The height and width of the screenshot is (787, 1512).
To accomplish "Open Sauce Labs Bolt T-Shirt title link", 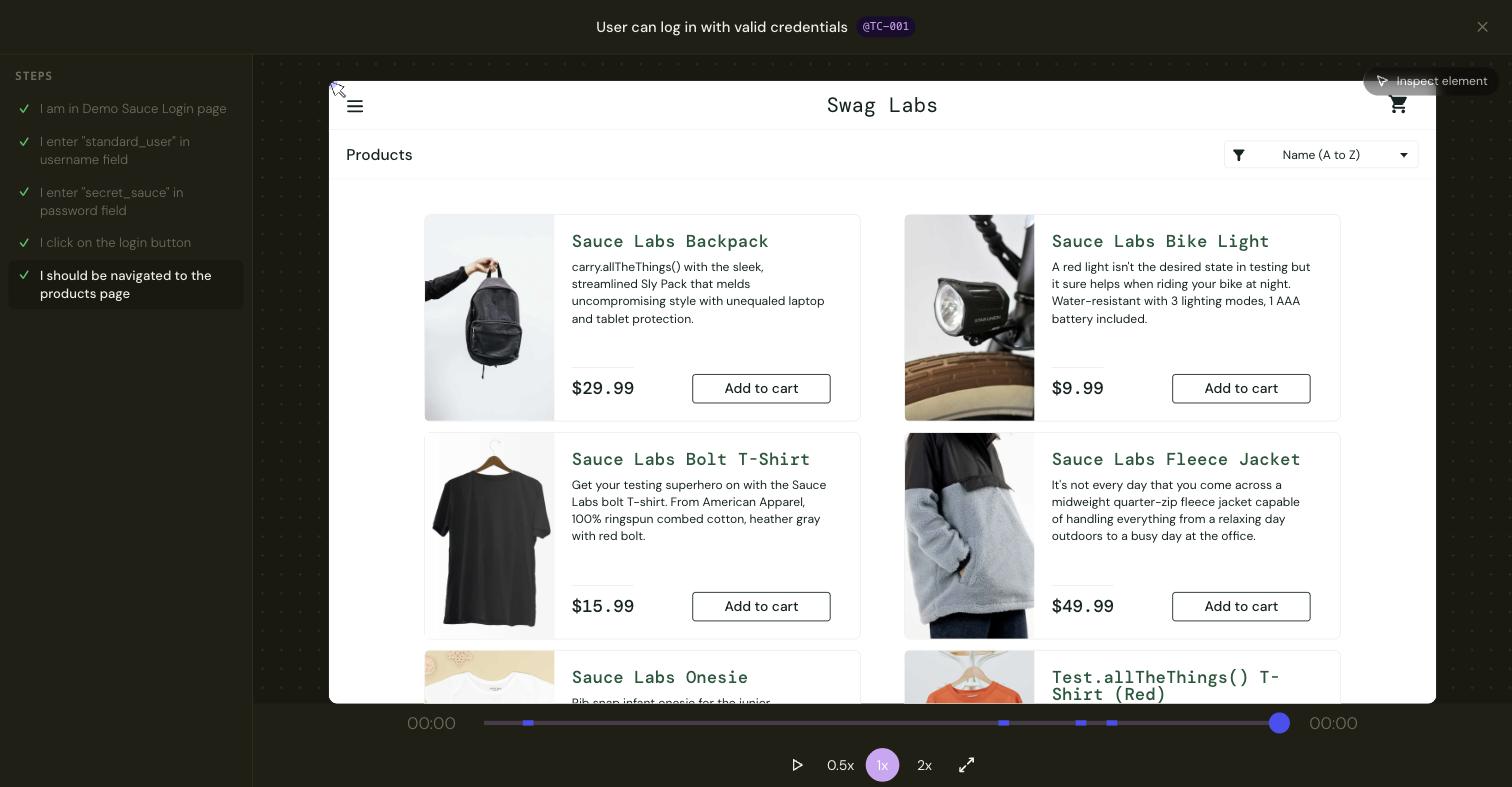I will click(691, 459).
